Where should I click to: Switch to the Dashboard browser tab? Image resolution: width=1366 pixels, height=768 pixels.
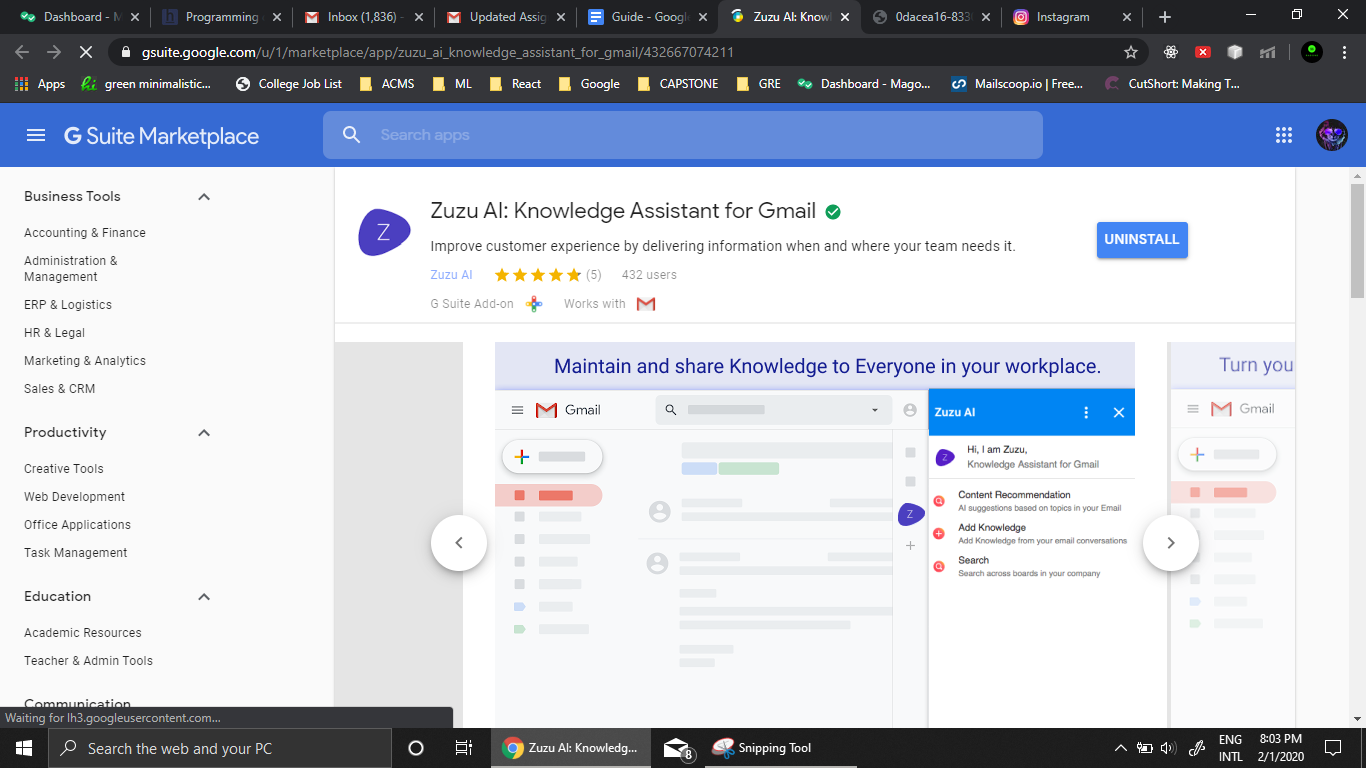pos(80,17)
